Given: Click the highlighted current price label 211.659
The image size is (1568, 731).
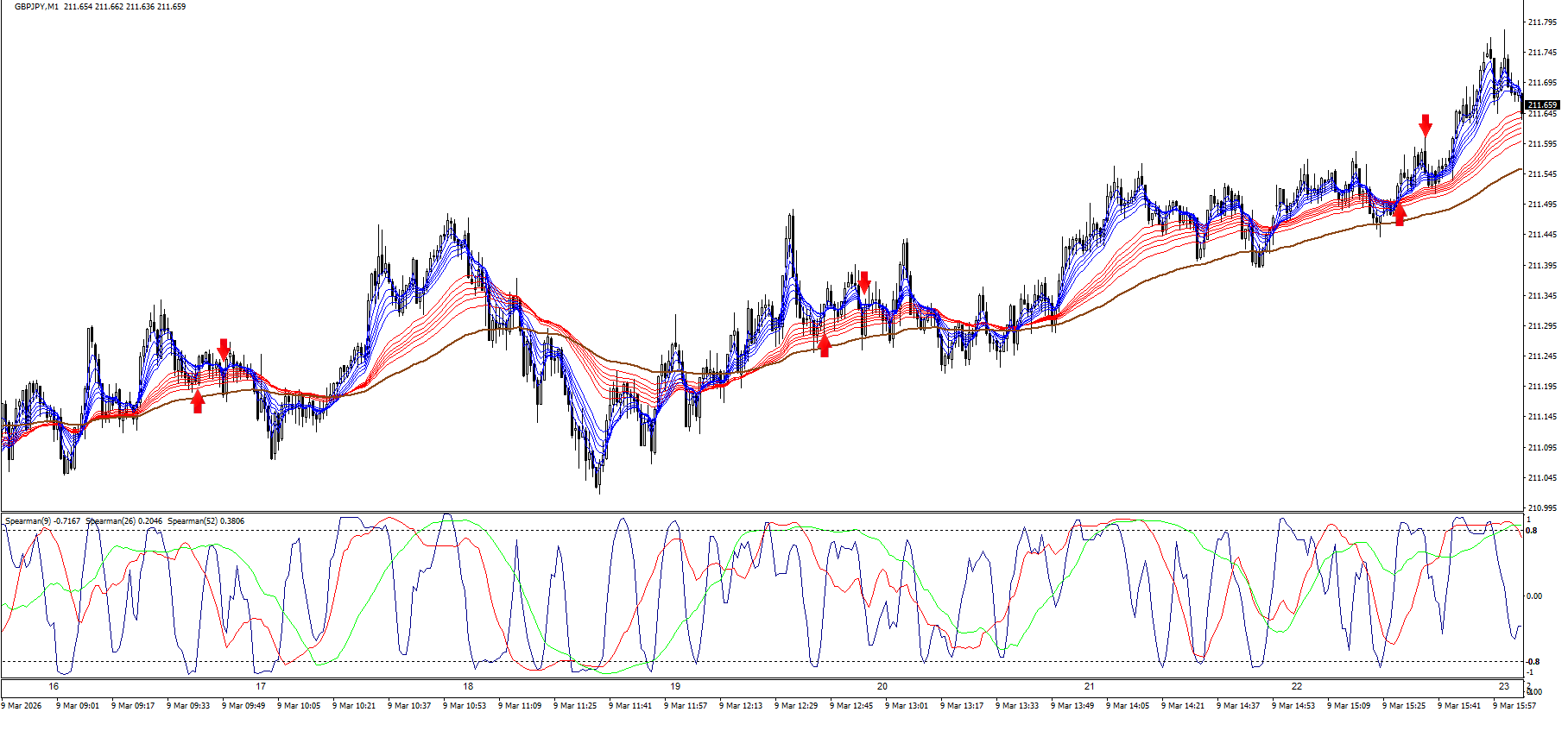Looking at the screenshot, I should point(1542,105).
